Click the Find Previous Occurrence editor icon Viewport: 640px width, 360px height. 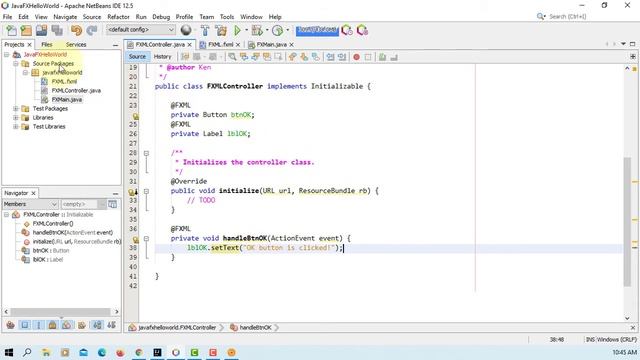[x=244, y=57]
